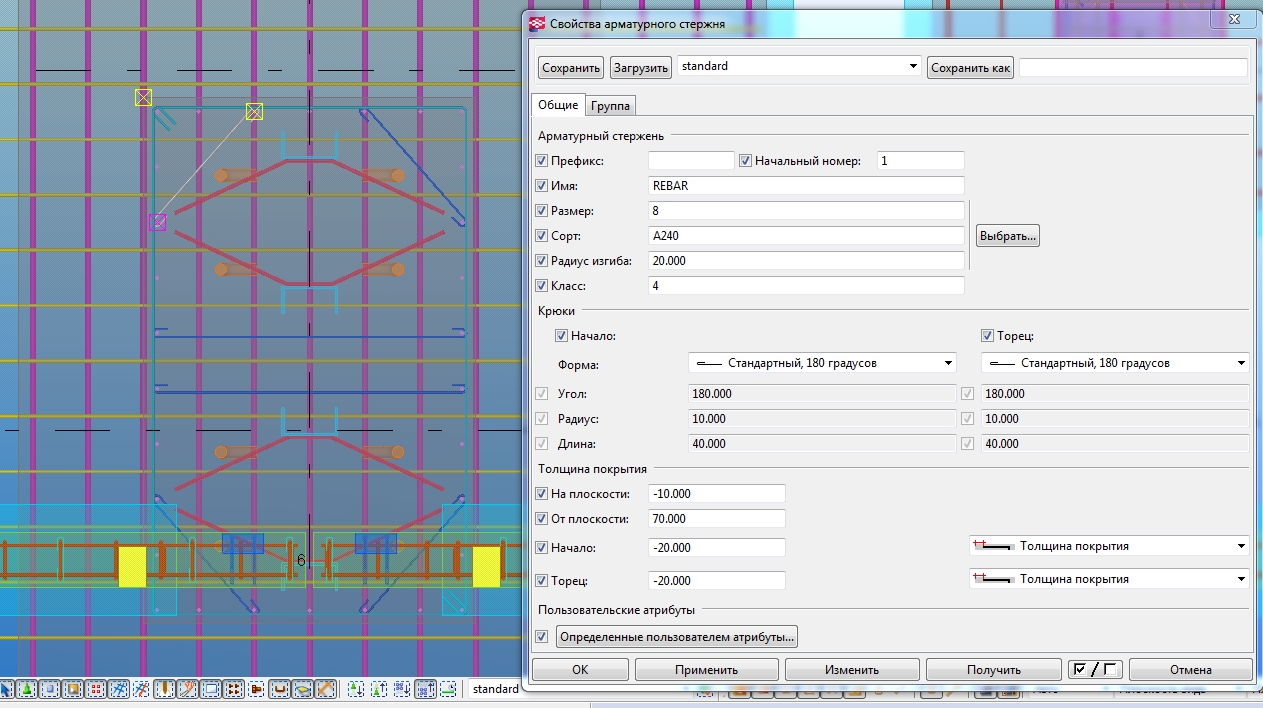Open the Торец Толщина покрытия dropdown
1263x708 pixels.
click(x=1241, y=579)
